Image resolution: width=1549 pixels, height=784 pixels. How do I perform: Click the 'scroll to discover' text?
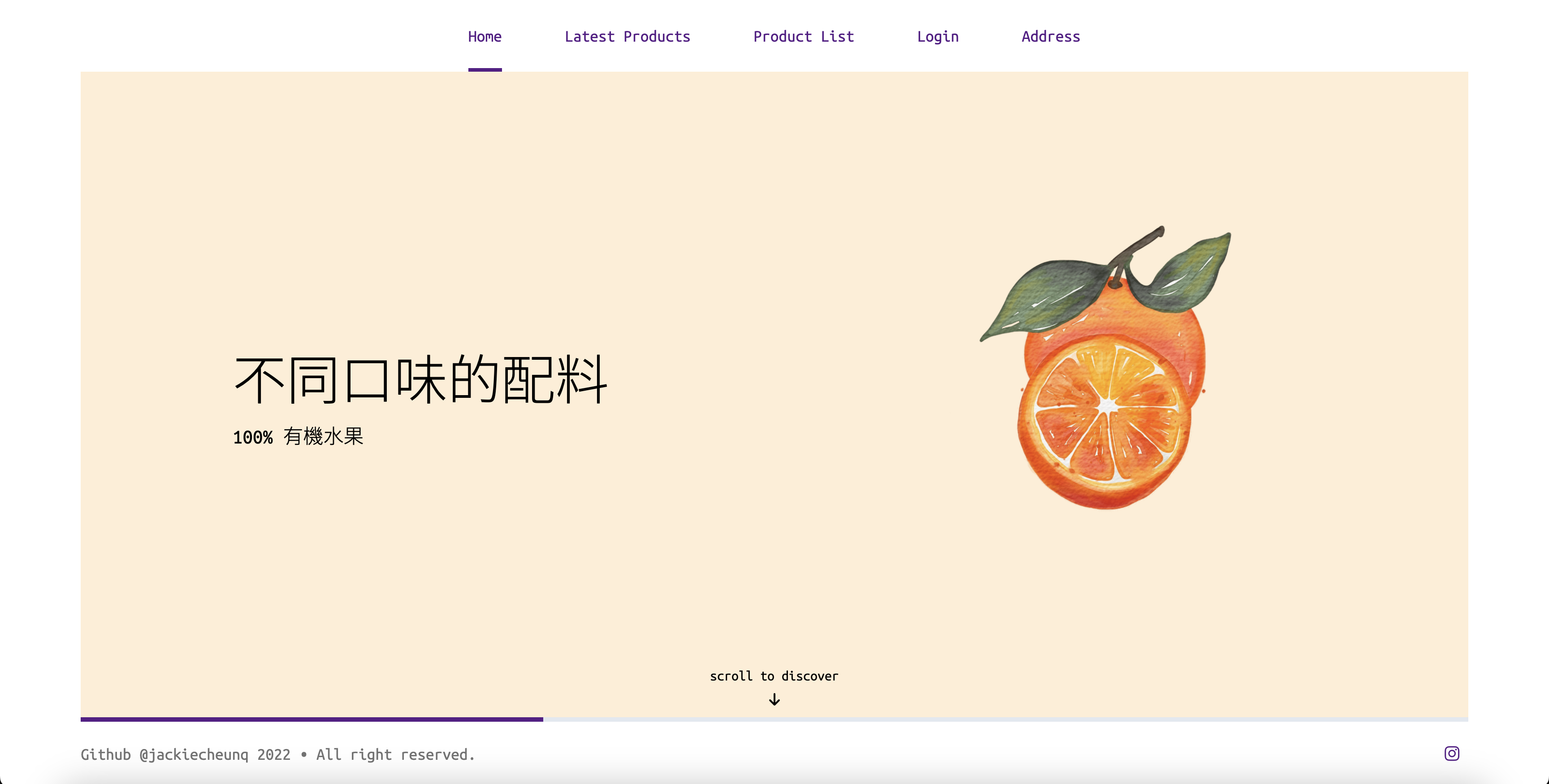[x=773, y=676]
